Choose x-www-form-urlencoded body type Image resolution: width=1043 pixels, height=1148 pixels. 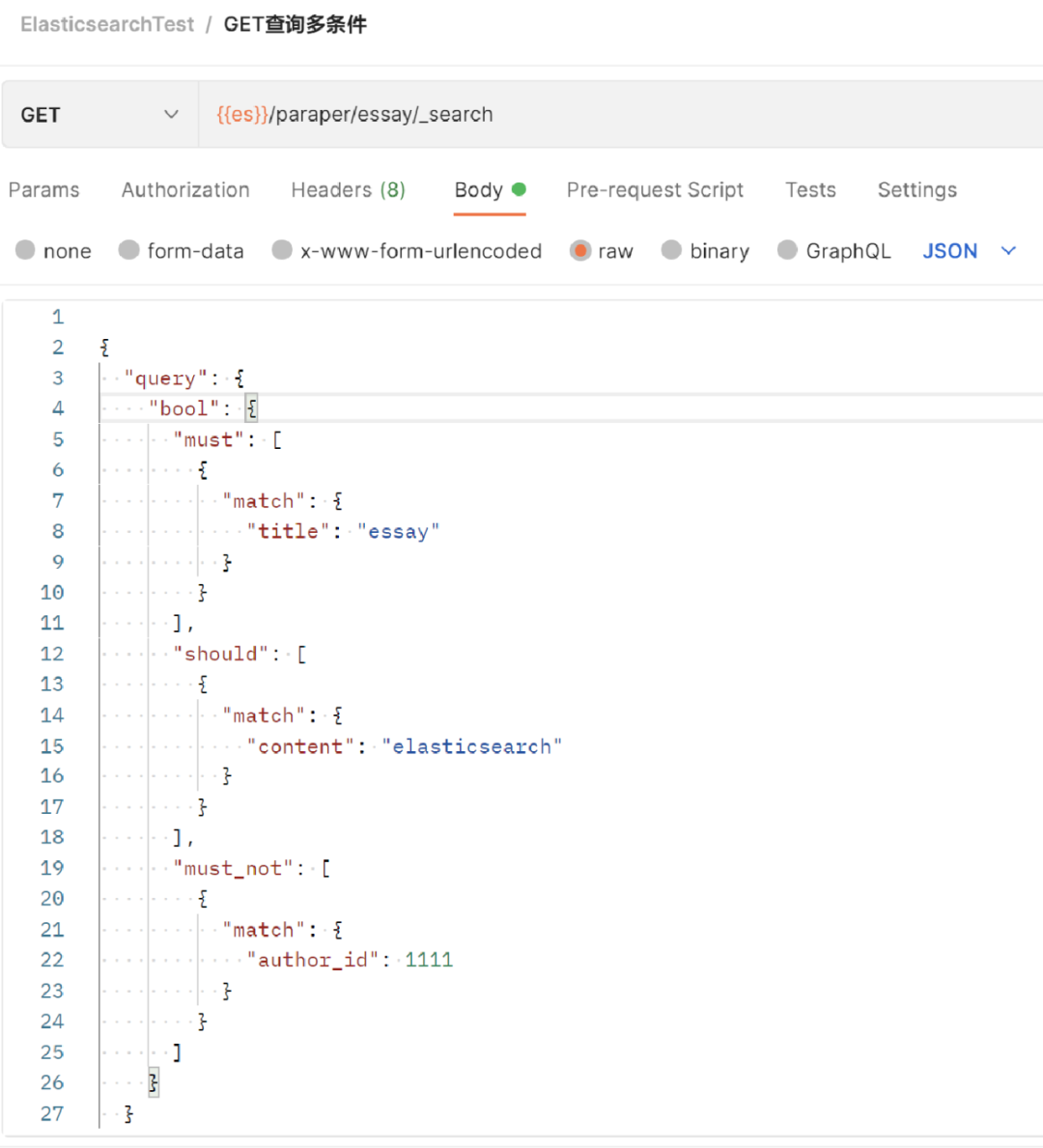click(x=282, y=250)
